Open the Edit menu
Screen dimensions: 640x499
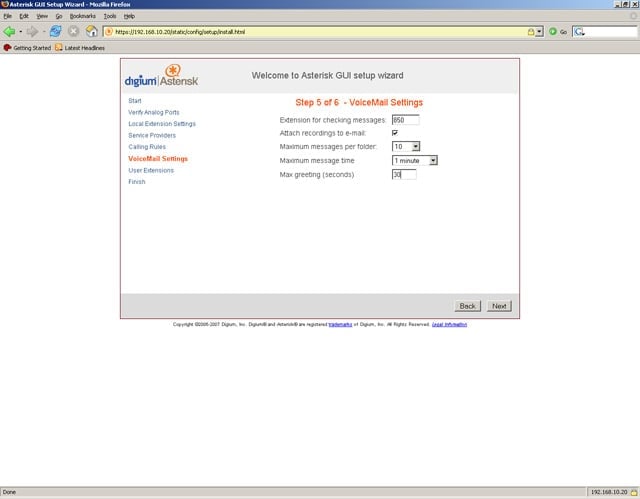tap(24, 16)
